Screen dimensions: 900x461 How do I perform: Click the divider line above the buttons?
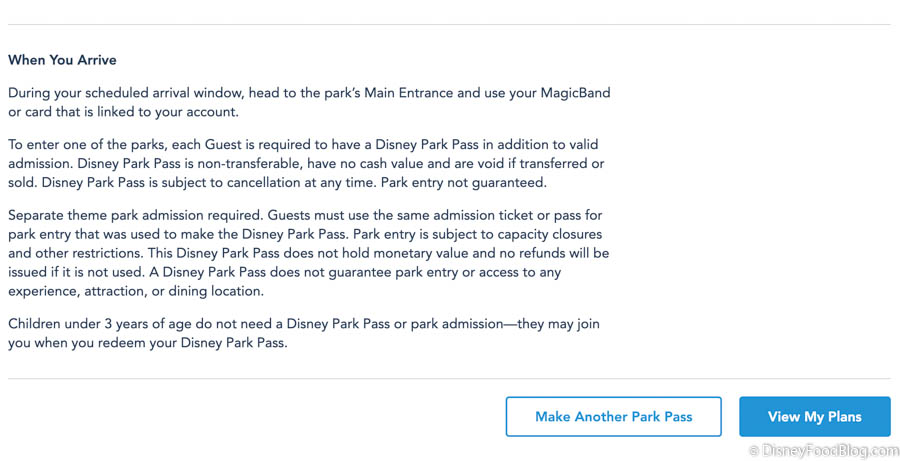448,379
